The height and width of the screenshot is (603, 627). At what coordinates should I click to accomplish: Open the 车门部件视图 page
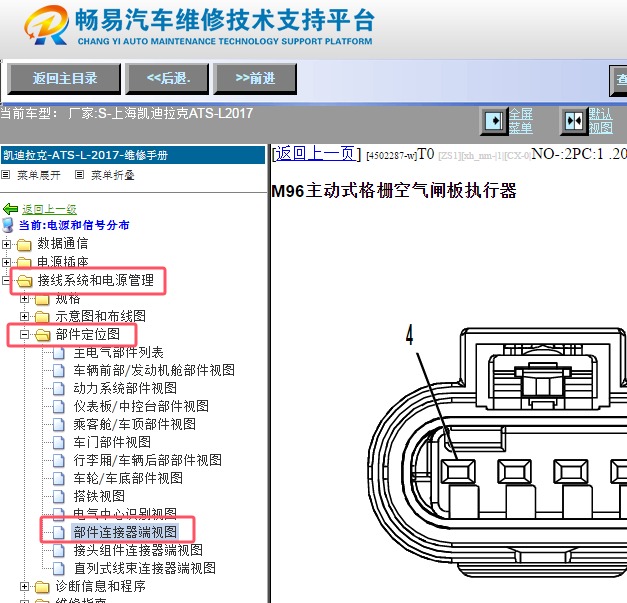(112, 442)
